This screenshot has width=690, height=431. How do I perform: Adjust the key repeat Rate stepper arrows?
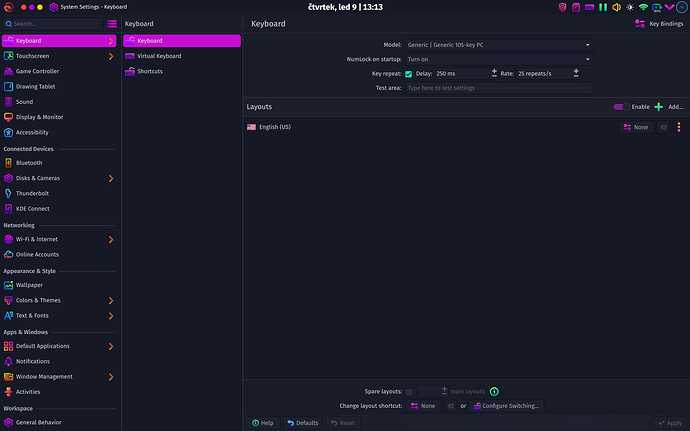[x=576, y=74]
